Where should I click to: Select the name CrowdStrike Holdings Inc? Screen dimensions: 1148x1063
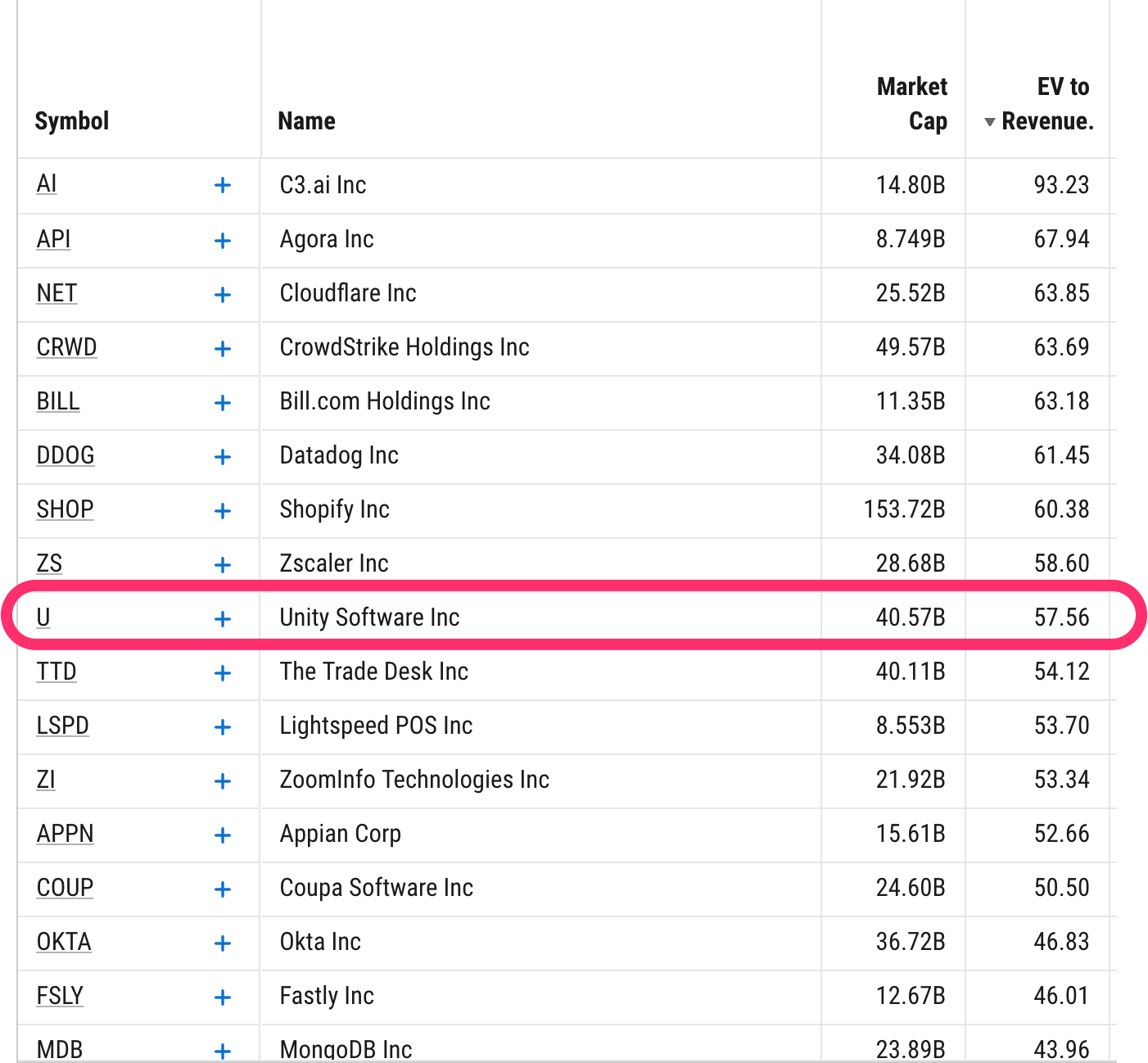tap(405, 347)
